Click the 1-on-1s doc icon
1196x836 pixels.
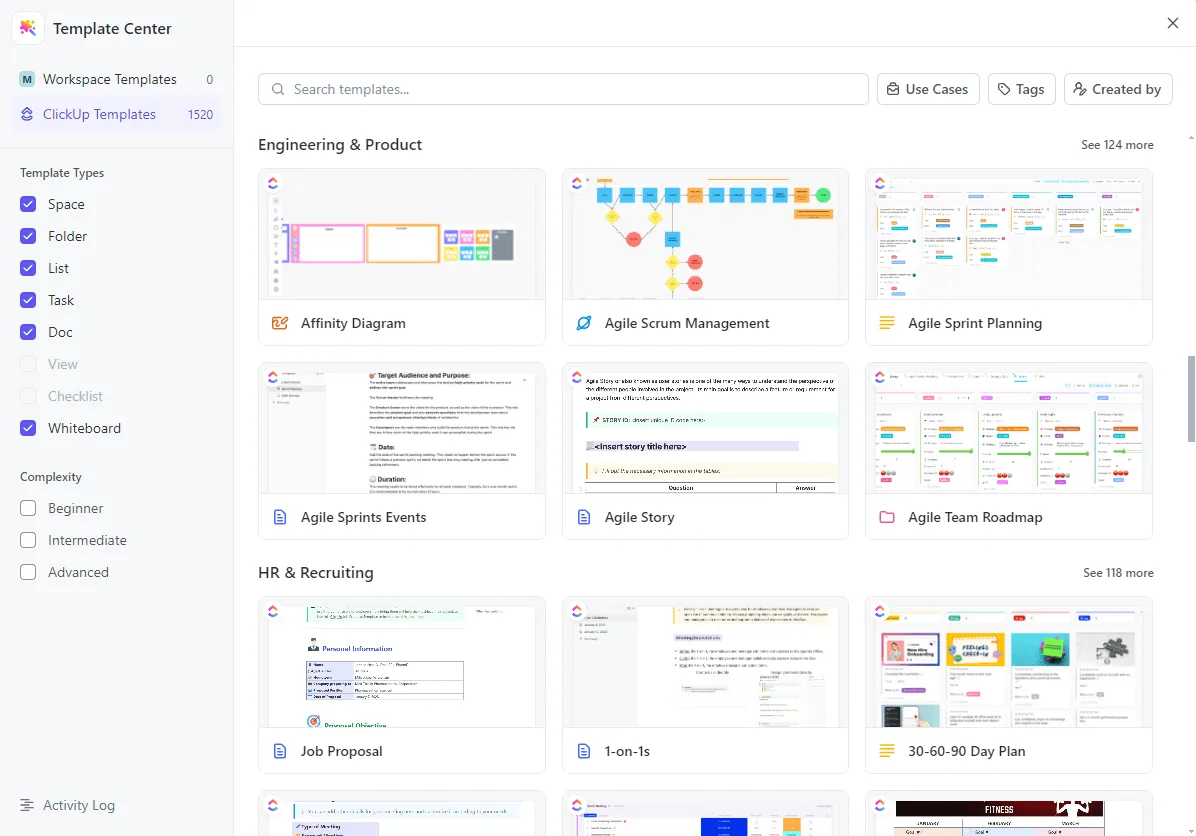pyautogui.click(x=584, y=751)
